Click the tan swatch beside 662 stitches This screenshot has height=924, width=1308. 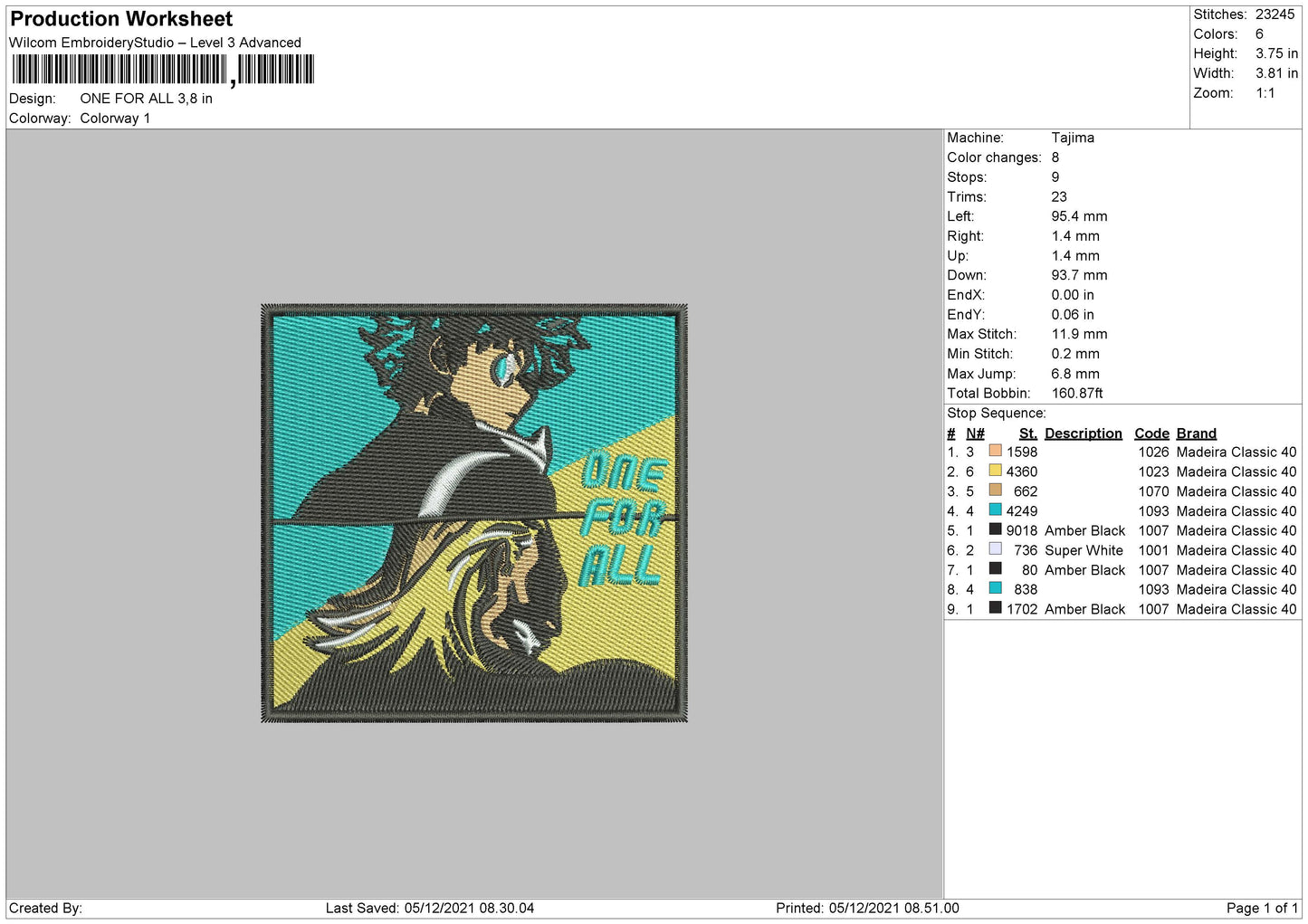[x=995, y=490]
